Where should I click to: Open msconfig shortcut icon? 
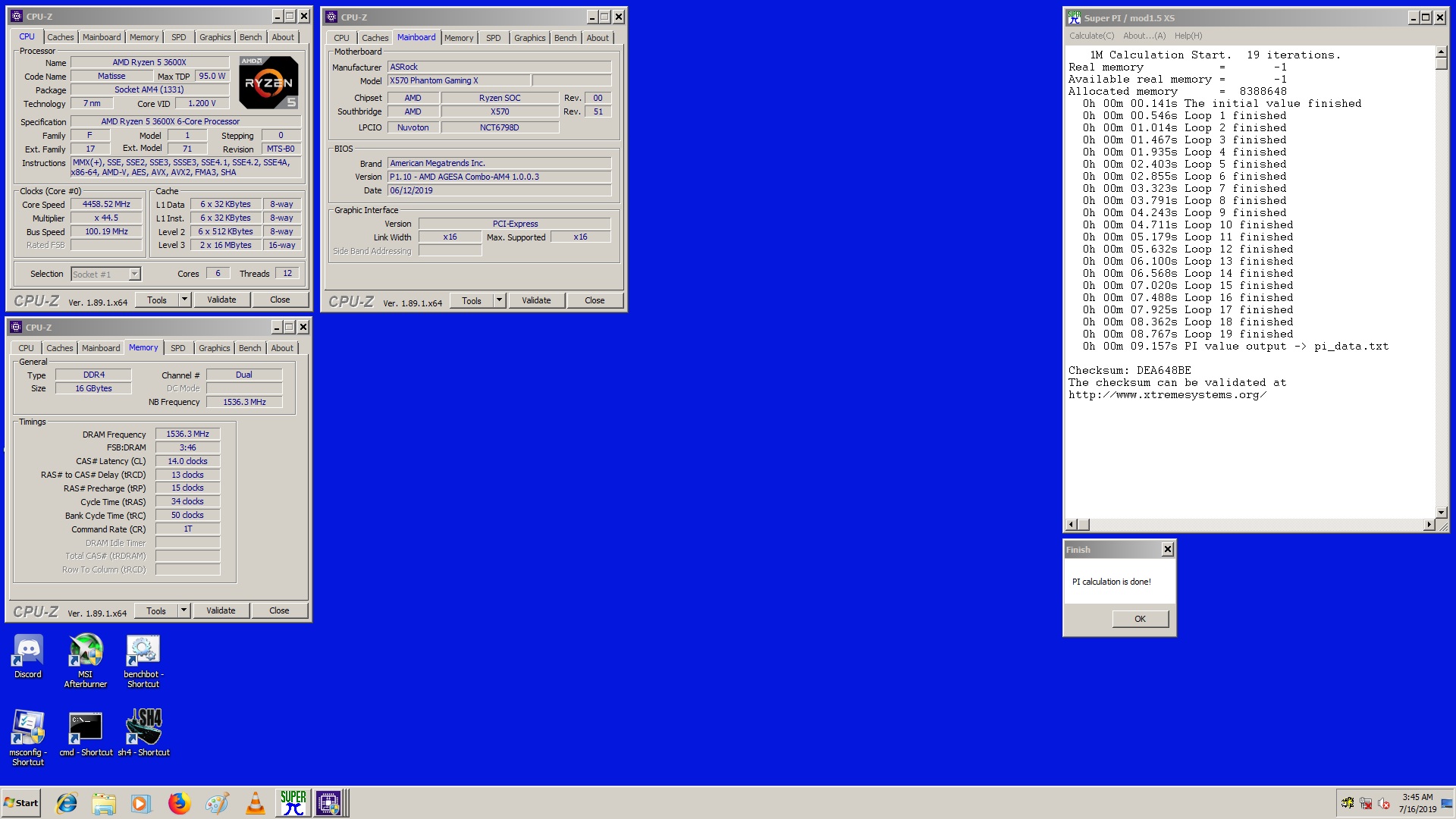point(28,738)
